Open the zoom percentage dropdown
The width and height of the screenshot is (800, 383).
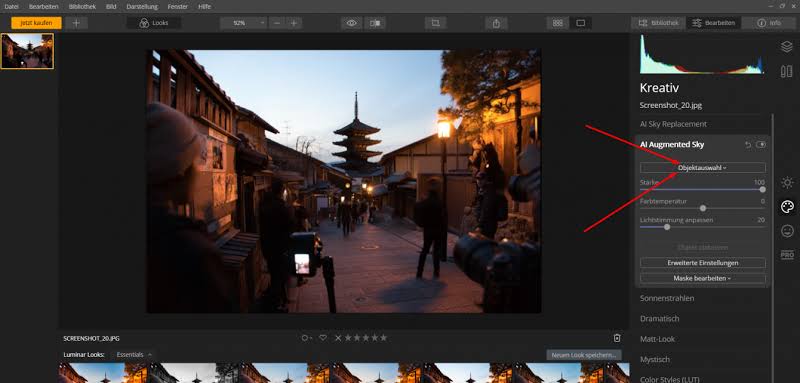click(243, 23)
